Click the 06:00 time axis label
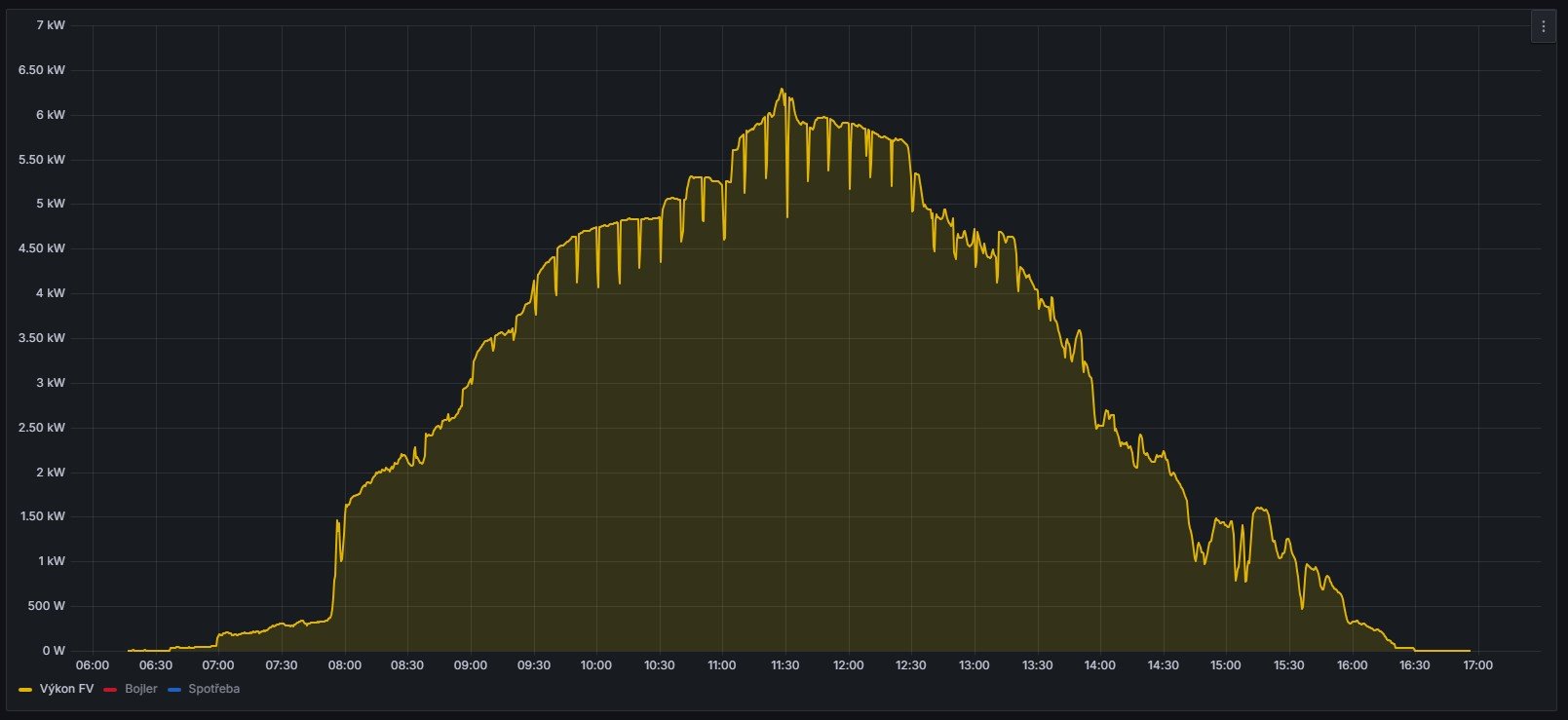The image size is (1568, 720). point(93,665)
